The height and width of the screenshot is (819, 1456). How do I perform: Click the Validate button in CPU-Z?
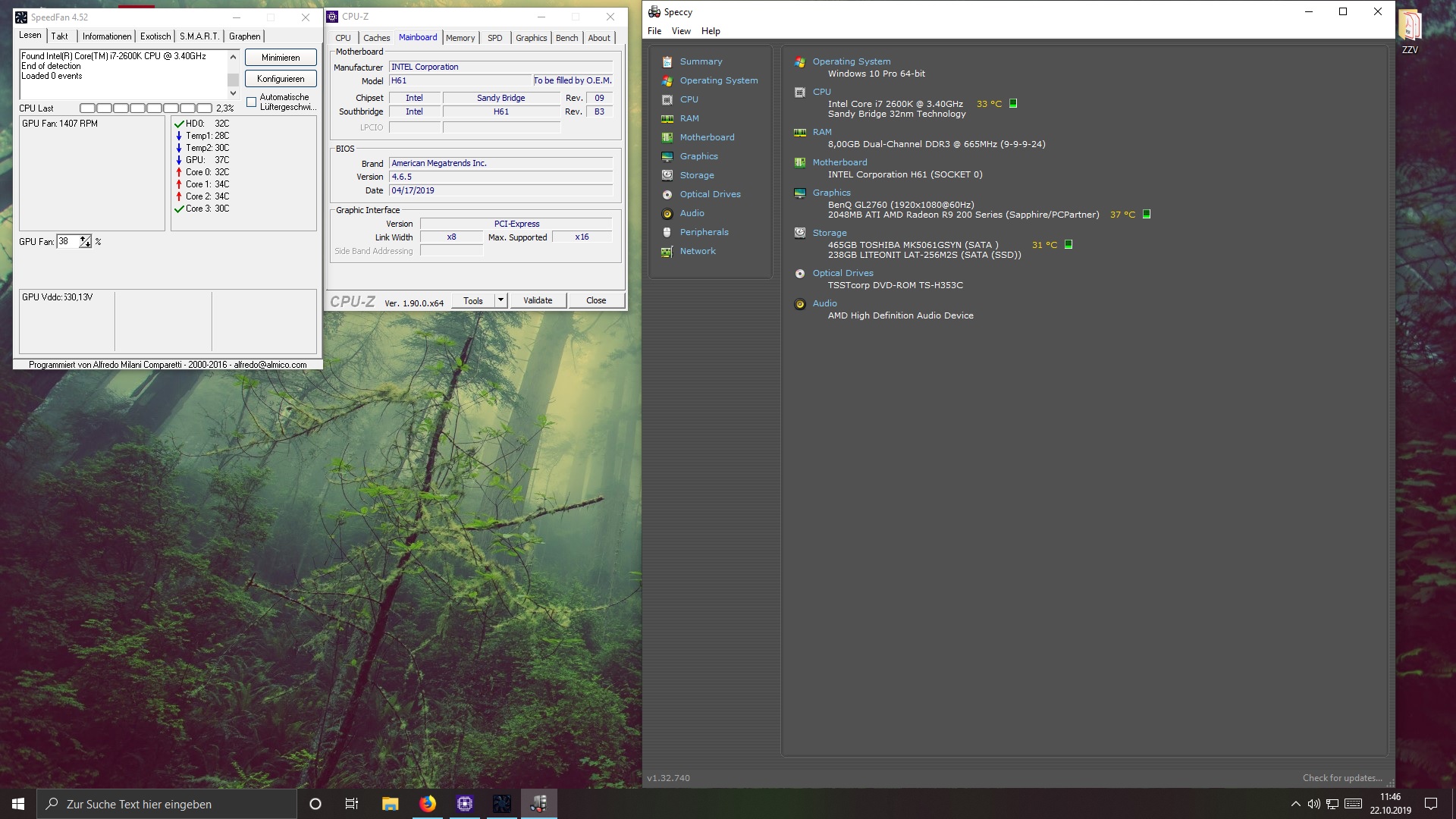click(538, 300)
